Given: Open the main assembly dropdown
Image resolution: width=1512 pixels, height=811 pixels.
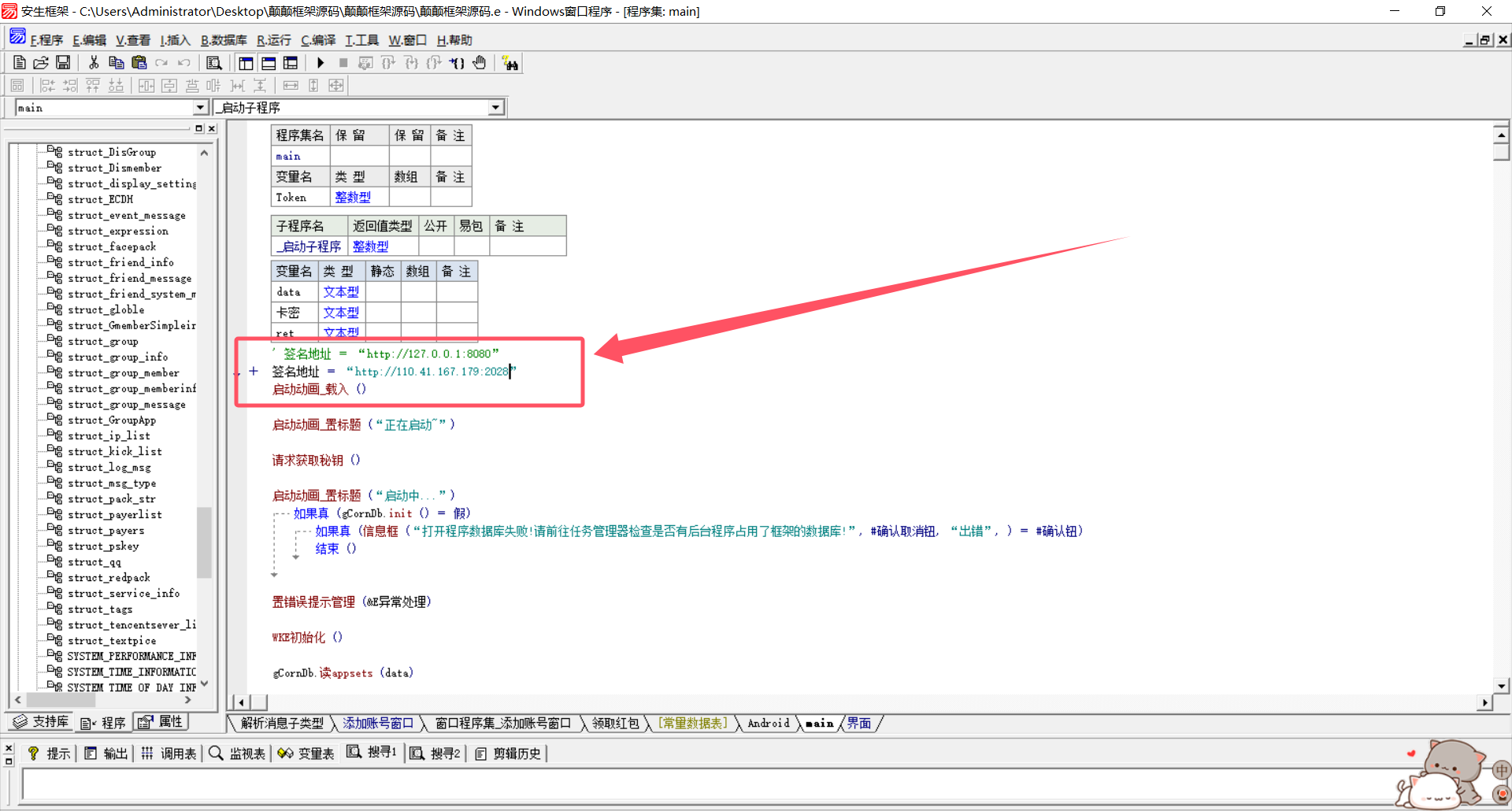Looking at the screenshot, I should pyautogui.click(x=200, y=108).
